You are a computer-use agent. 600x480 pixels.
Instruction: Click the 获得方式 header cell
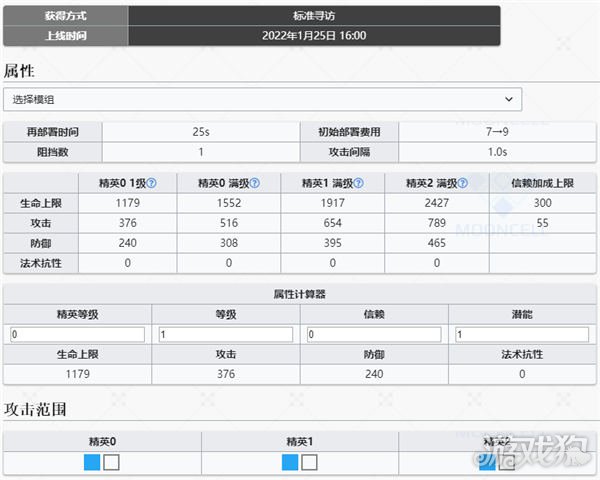pyautogui.click(x=66, y=16)
